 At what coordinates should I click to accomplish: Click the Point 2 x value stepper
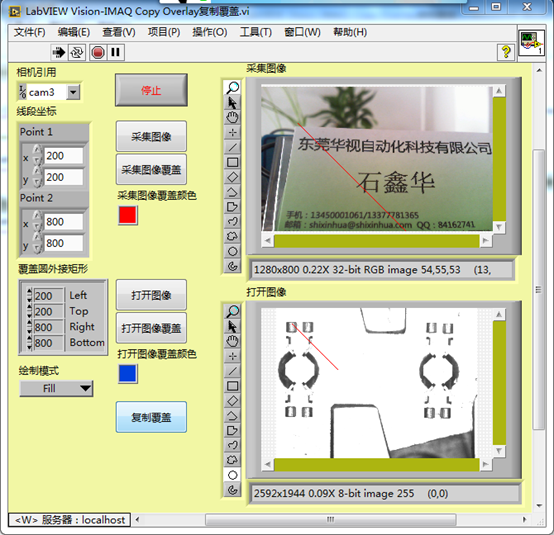pos(37,222)
